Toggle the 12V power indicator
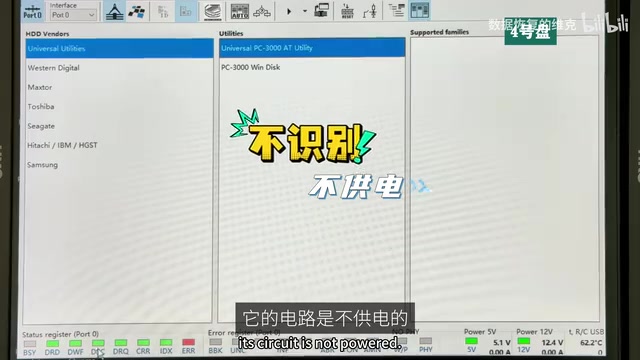This screenshot has width=640, height=360. point(524,341)
